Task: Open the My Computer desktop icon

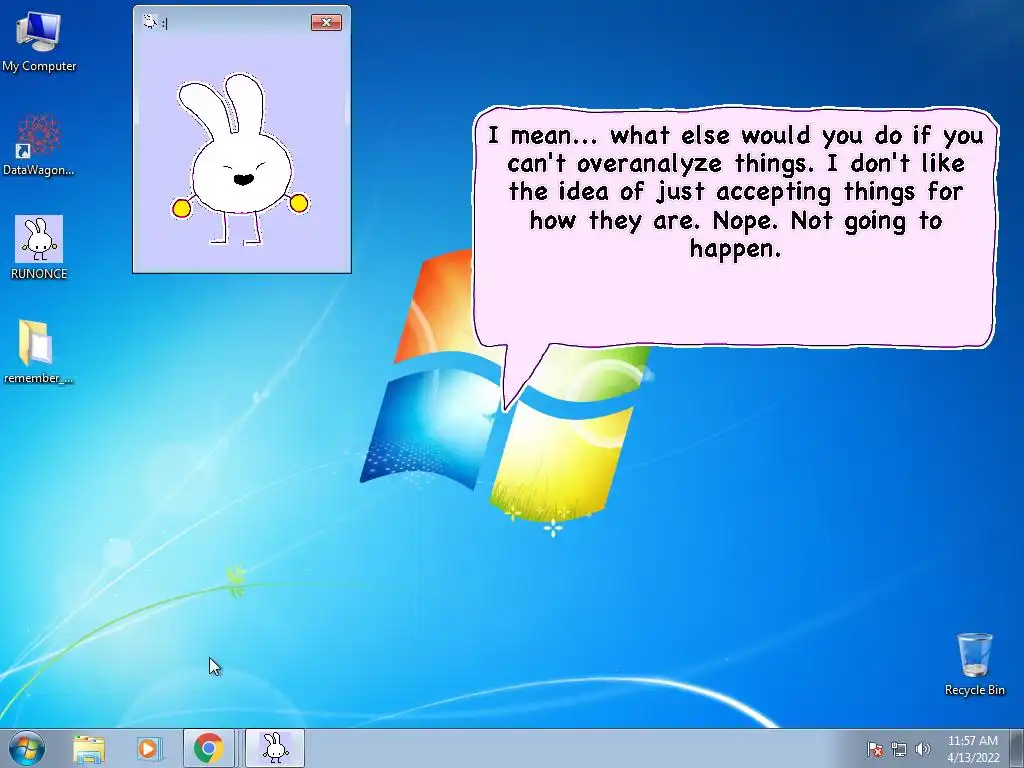Action: coord(39,41)
